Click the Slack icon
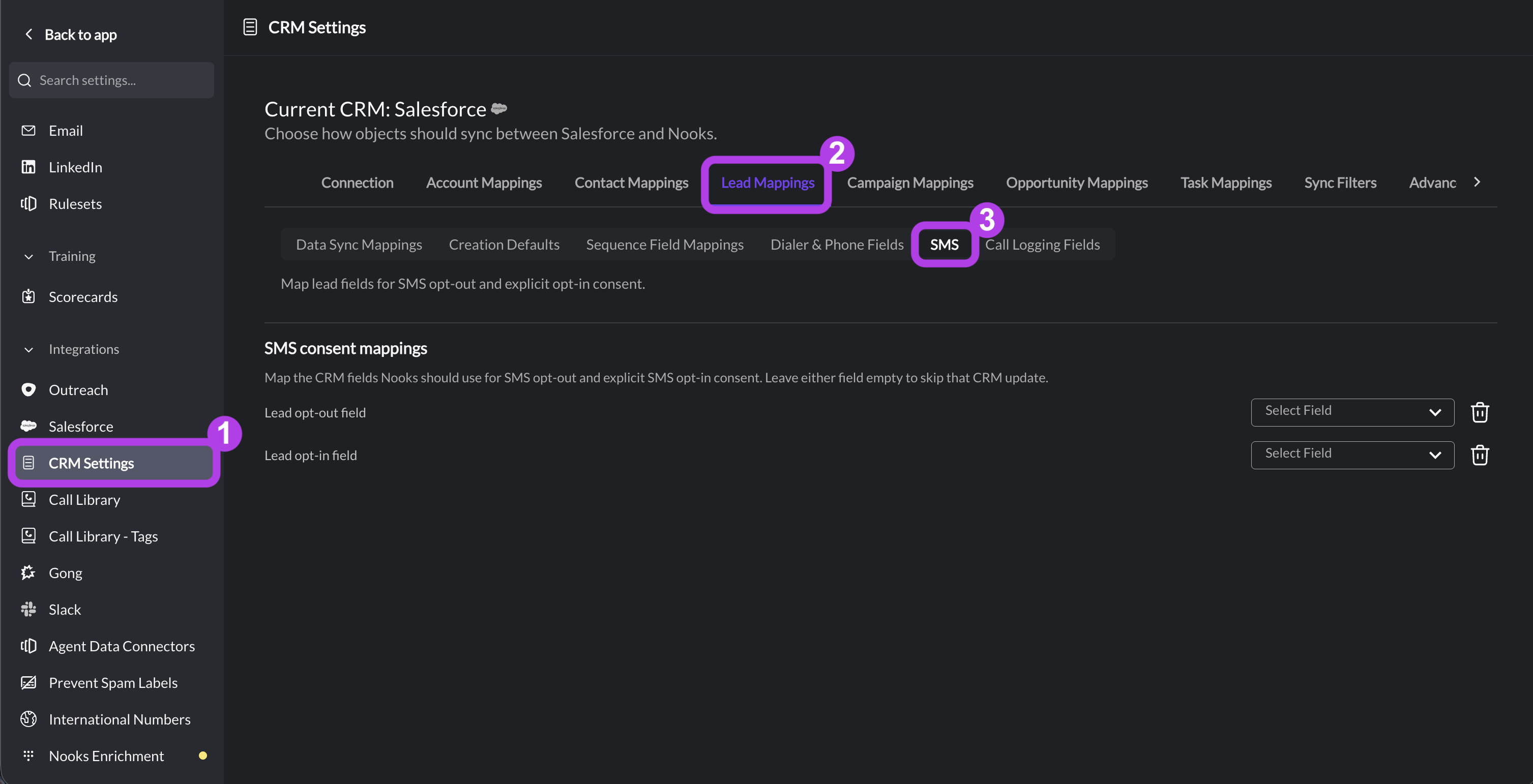 tap(28, 609)
